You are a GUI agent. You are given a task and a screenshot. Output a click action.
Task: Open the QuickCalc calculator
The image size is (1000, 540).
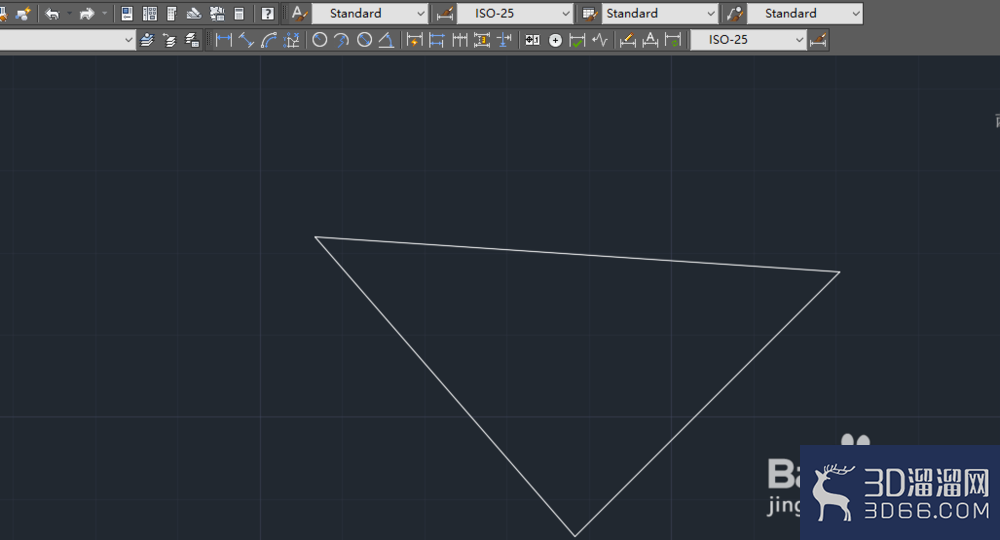[x=239, y=13]
